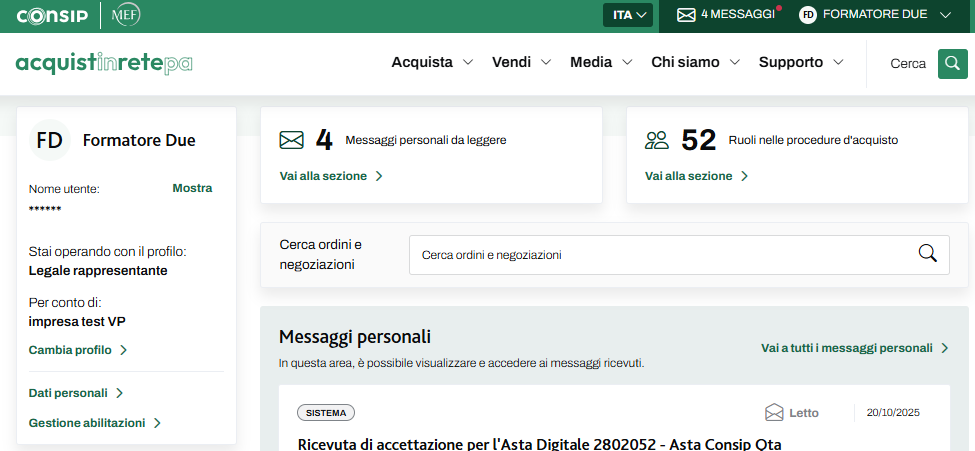
Task: Click the FD user avatar in top bar
Action: click(x=808, y=15)
